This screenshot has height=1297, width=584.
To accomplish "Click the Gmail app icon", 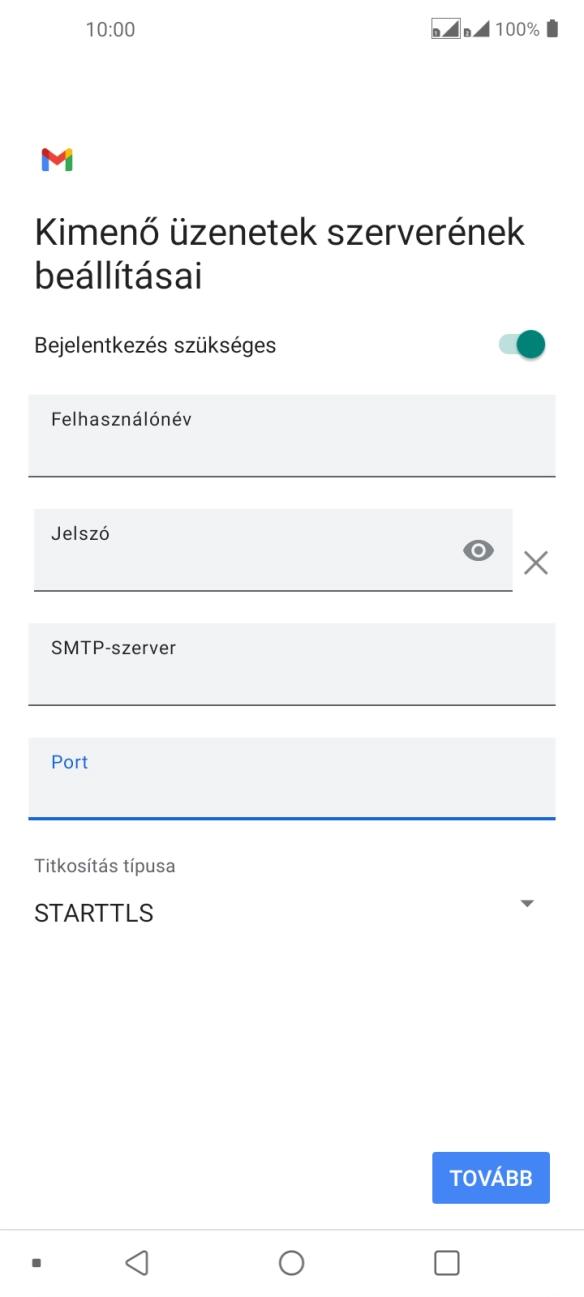I will [57, 158].
